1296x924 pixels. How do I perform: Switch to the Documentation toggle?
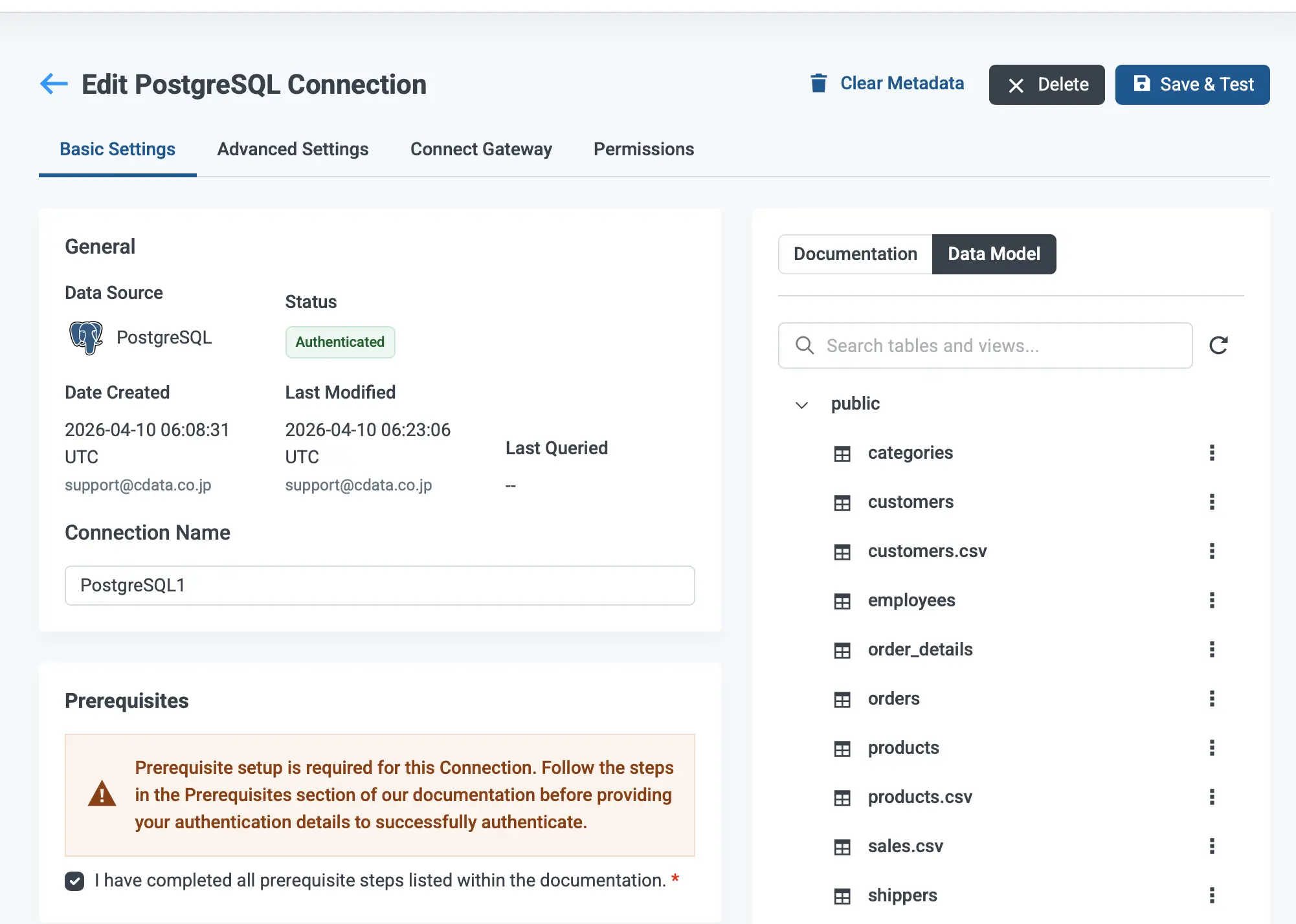pos(855,254)
